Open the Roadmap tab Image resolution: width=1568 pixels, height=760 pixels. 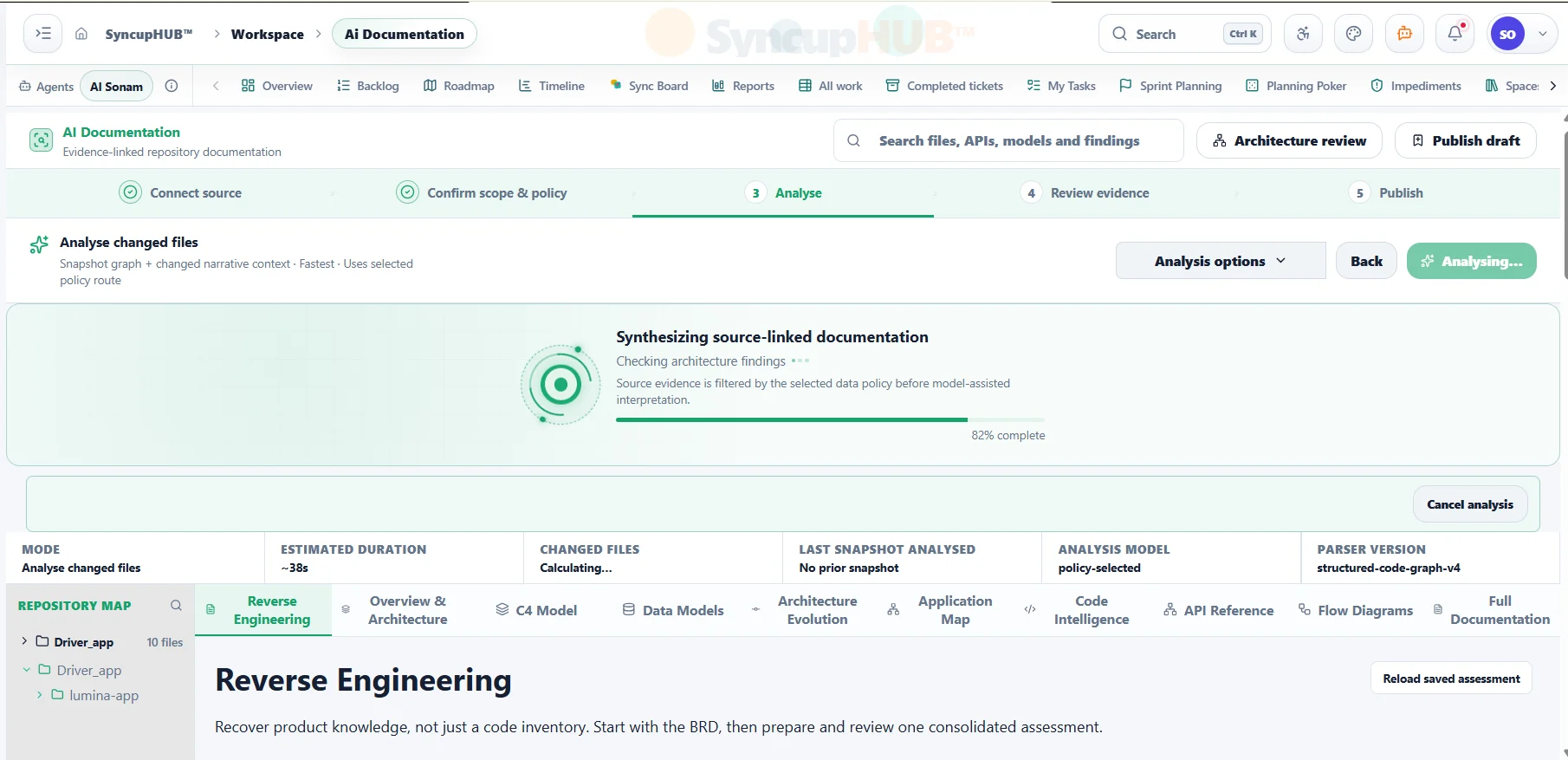[x=458, y=86]
